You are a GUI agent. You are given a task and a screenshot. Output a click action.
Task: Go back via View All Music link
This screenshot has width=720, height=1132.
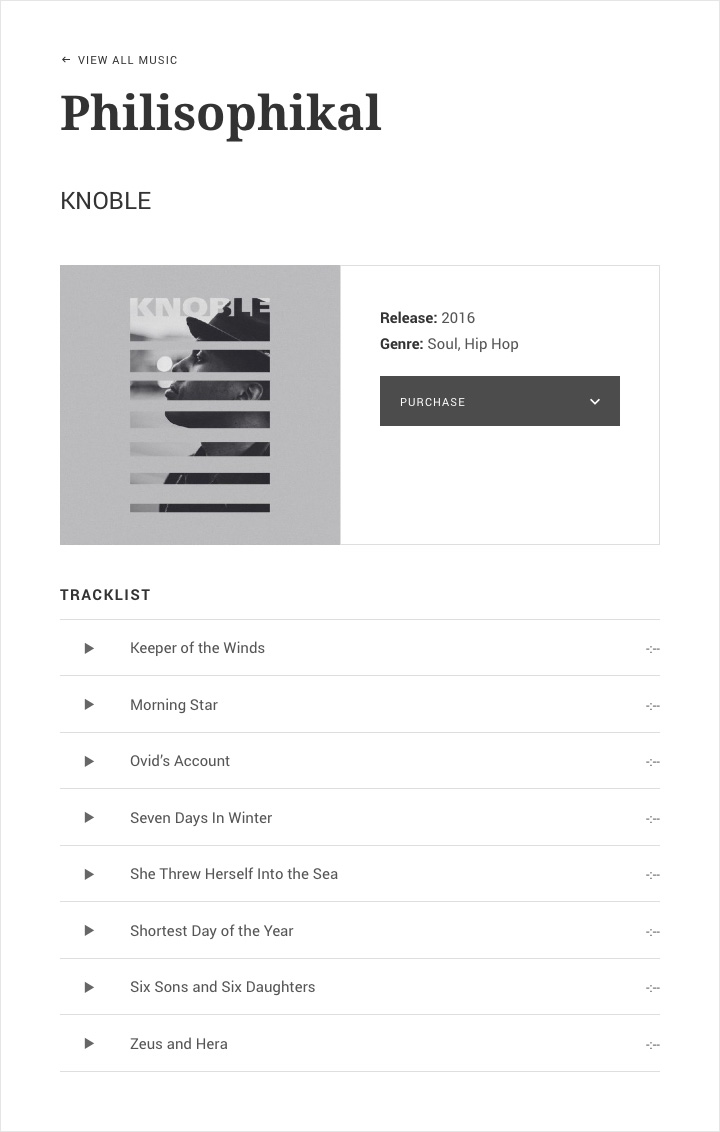pyautogui.click(x=127, y=60)
